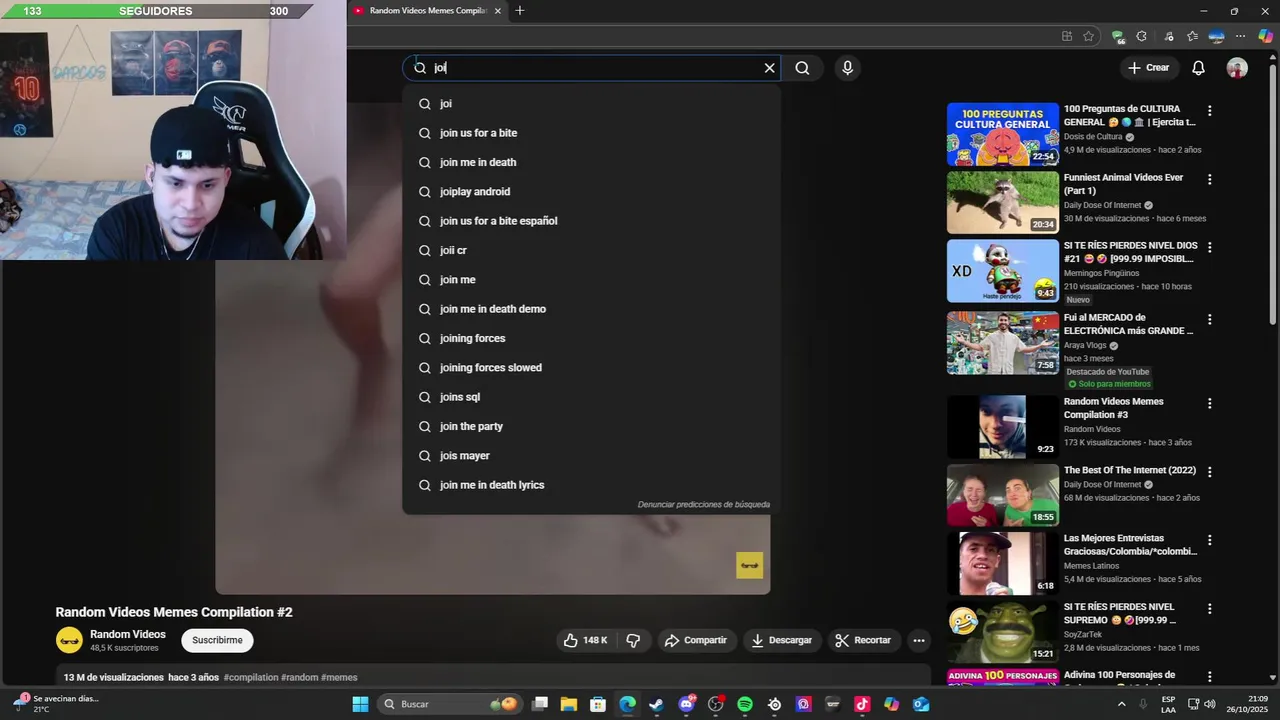The height and width of the screenshot is (720, 1280).
Task: Open options menu for 'Fui al MERCADO de ELECTRÓNICA'
Action: pos(1209,320)
